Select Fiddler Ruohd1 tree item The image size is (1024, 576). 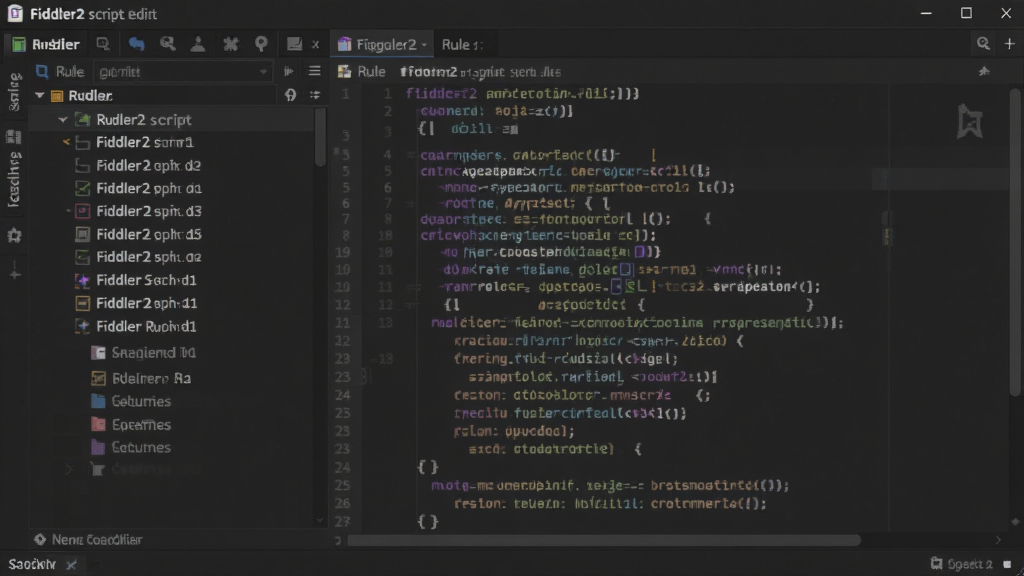146,327
